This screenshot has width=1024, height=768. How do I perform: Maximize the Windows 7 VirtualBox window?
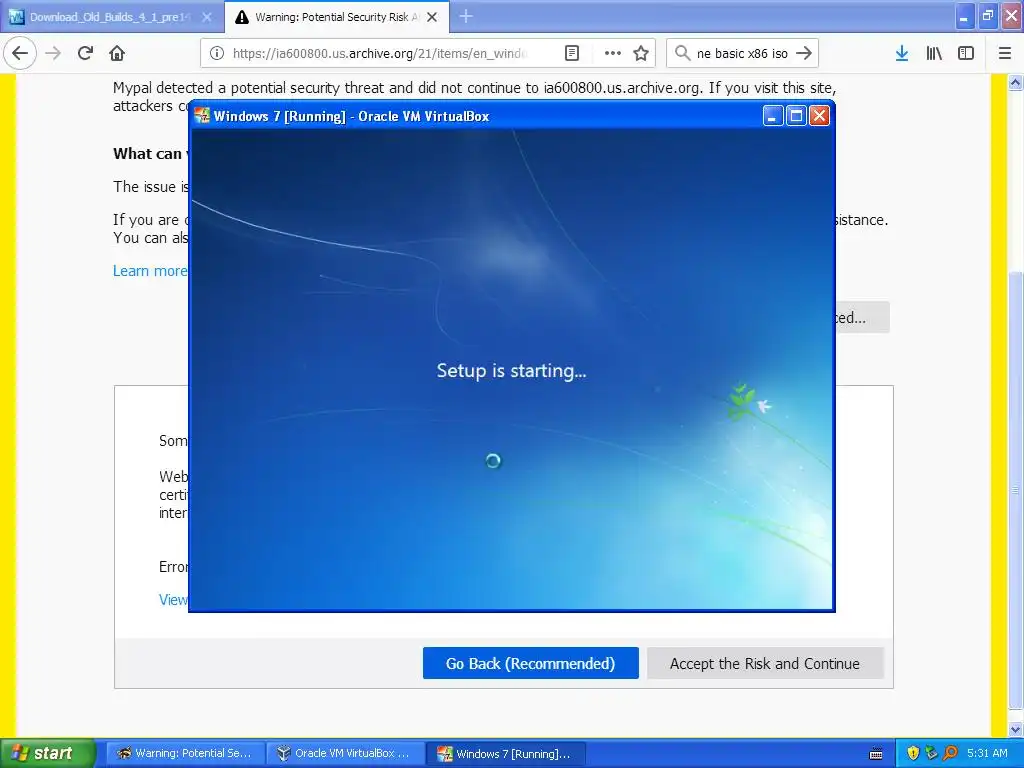click(x=796, y=116)
